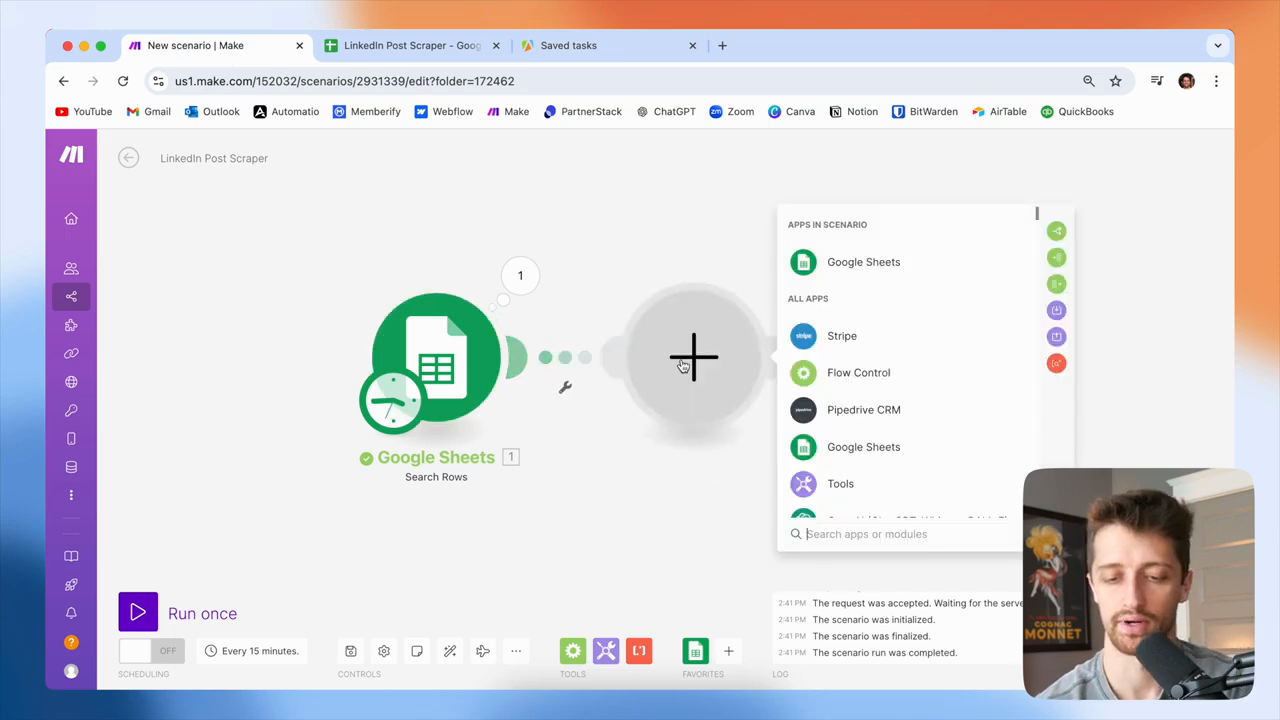Open Devices phone icon in sidebar
The width and height of the screenshot is (1280, 720).
tap(71, 439)
